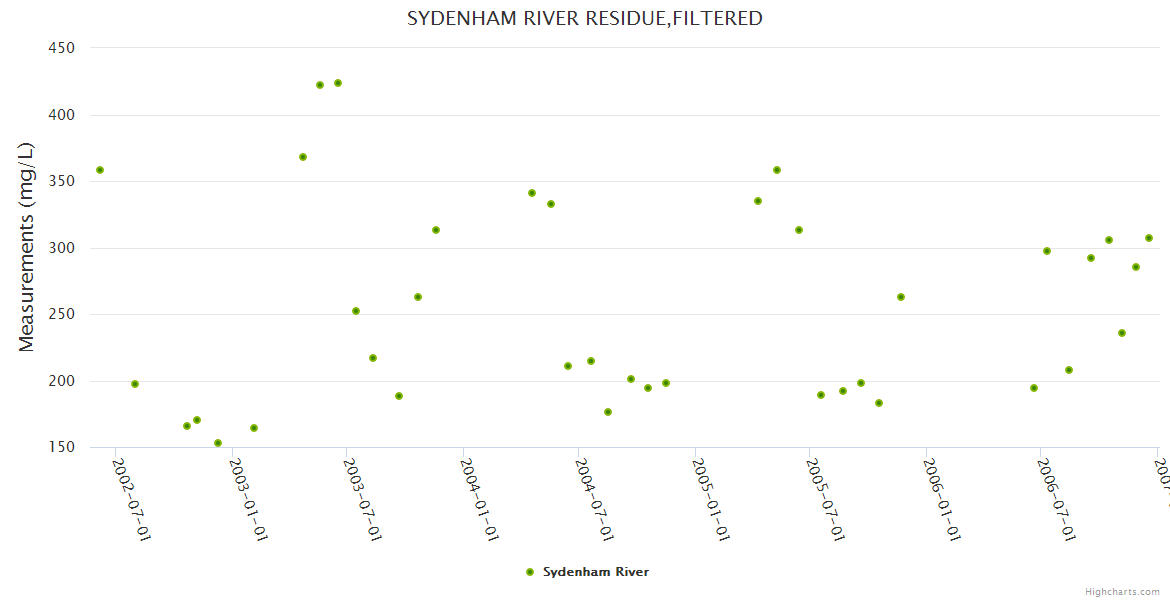
Task: Toggle the Sydenham River legend series
Action: coord(595,572)
